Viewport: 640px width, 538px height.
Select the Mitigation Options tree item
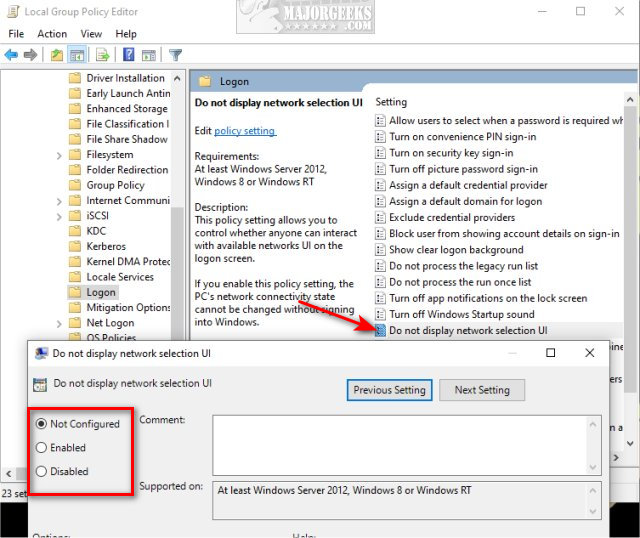point(128,307)
